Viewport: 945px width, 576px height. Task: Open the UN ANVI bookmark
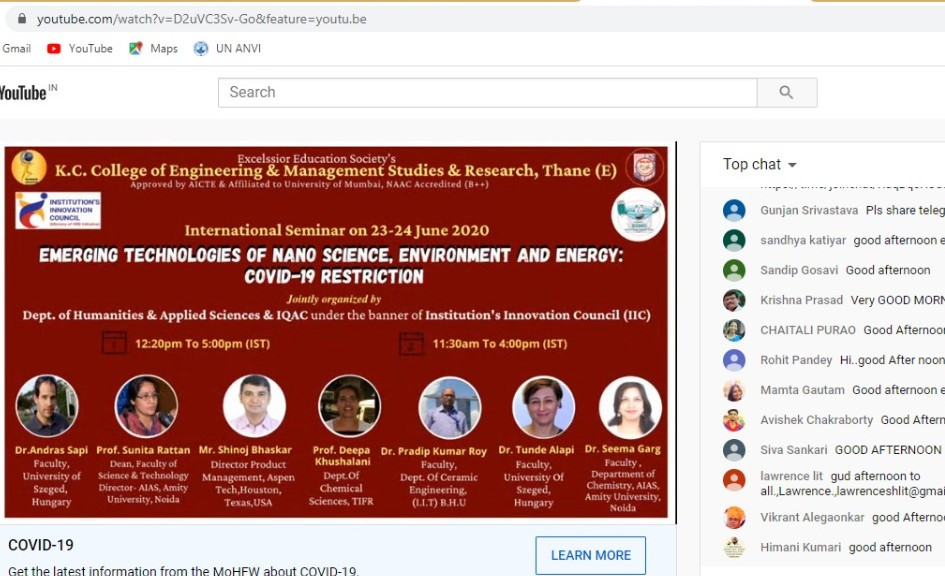point(227,48)
